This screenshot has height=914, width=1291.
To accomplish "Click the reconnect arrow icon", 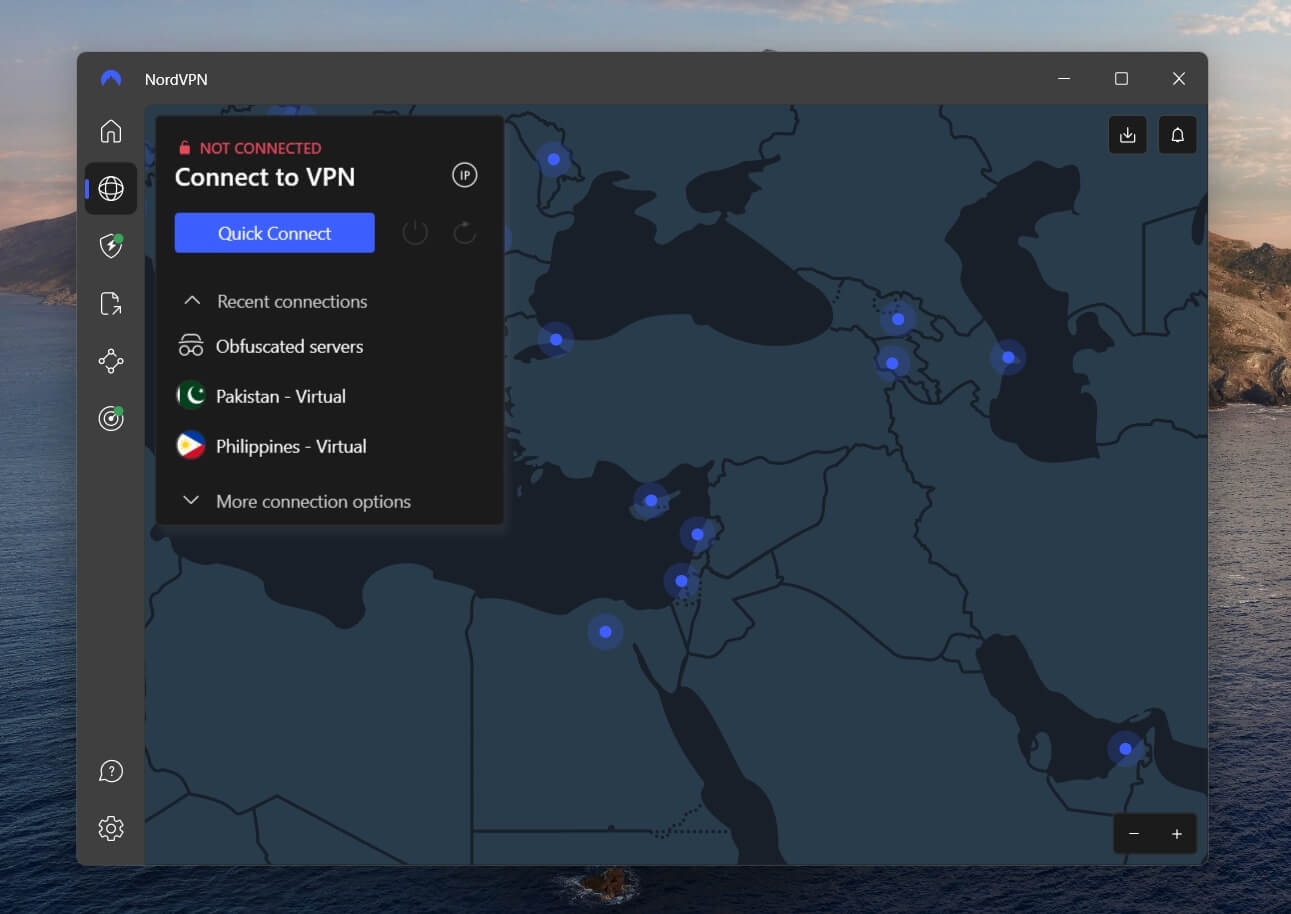I will (464, 232).
